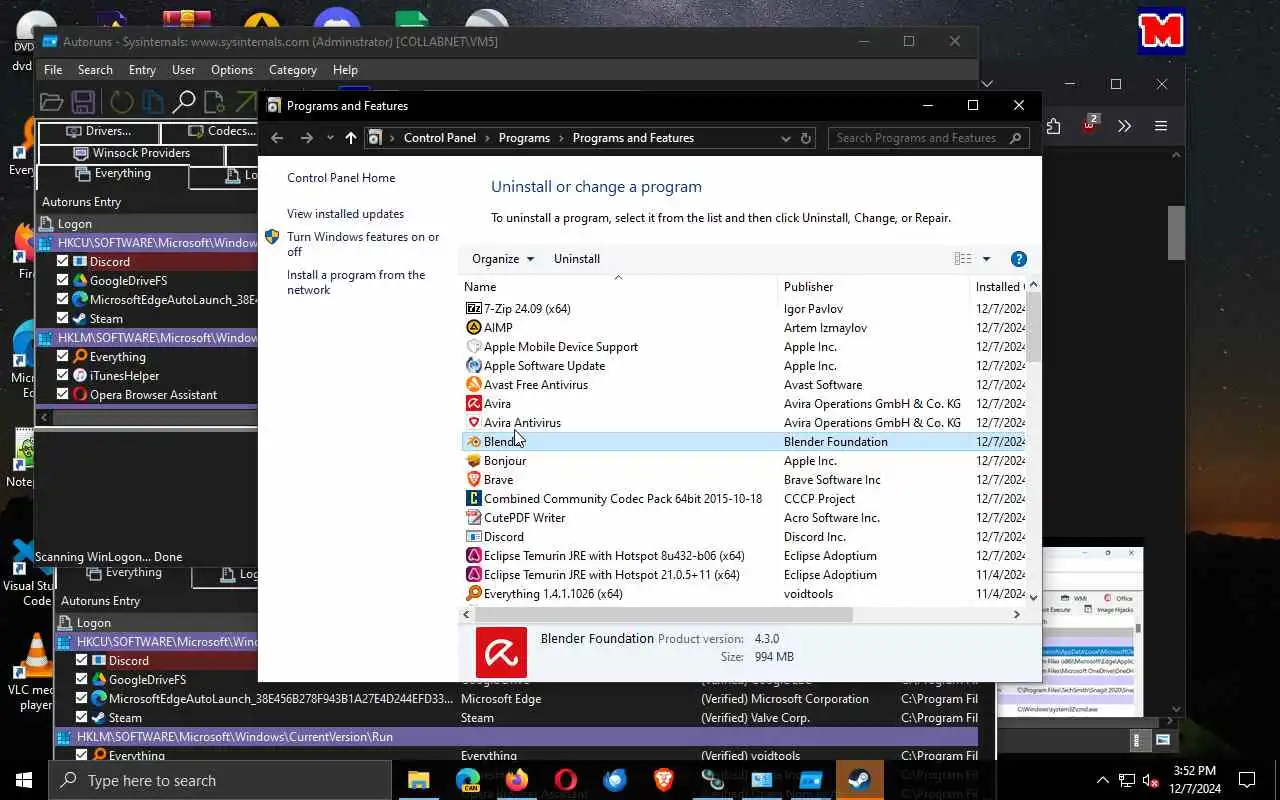Expand the address bar history dropdown
Viewport: 1280px width, 800px height.
pos(785,138)
